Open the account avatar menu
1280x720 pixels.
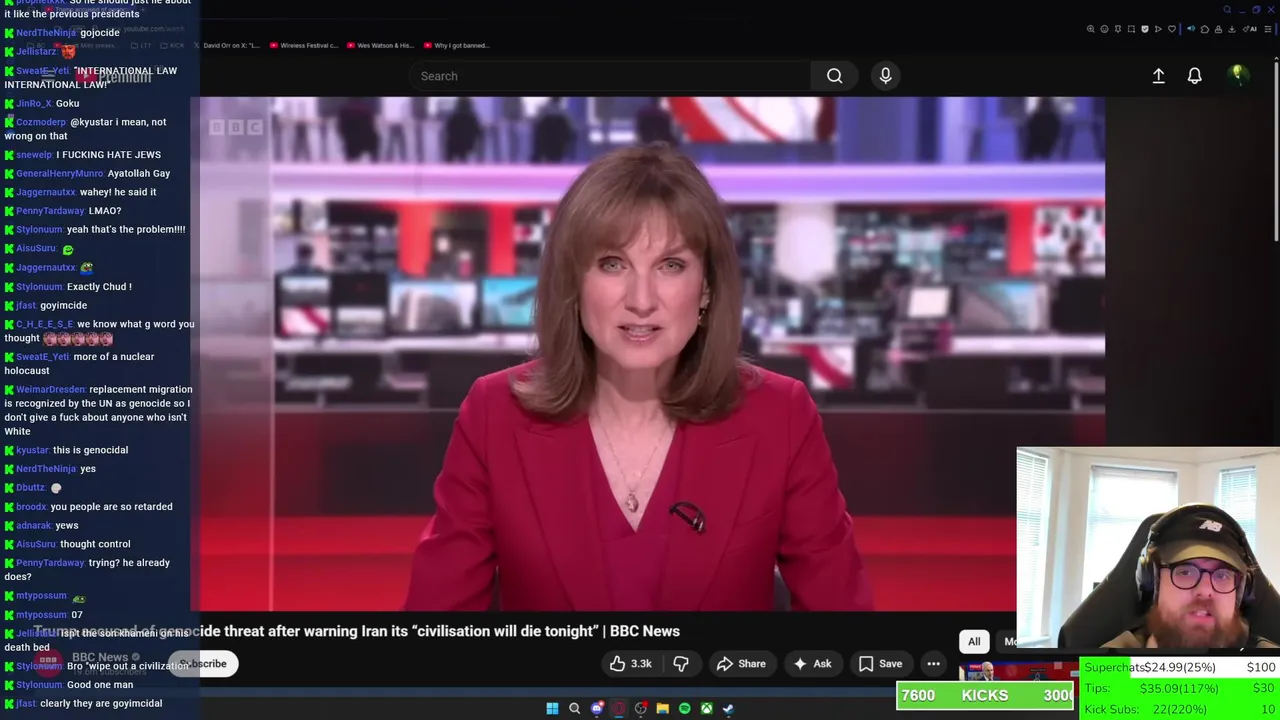pos(1238,75)
